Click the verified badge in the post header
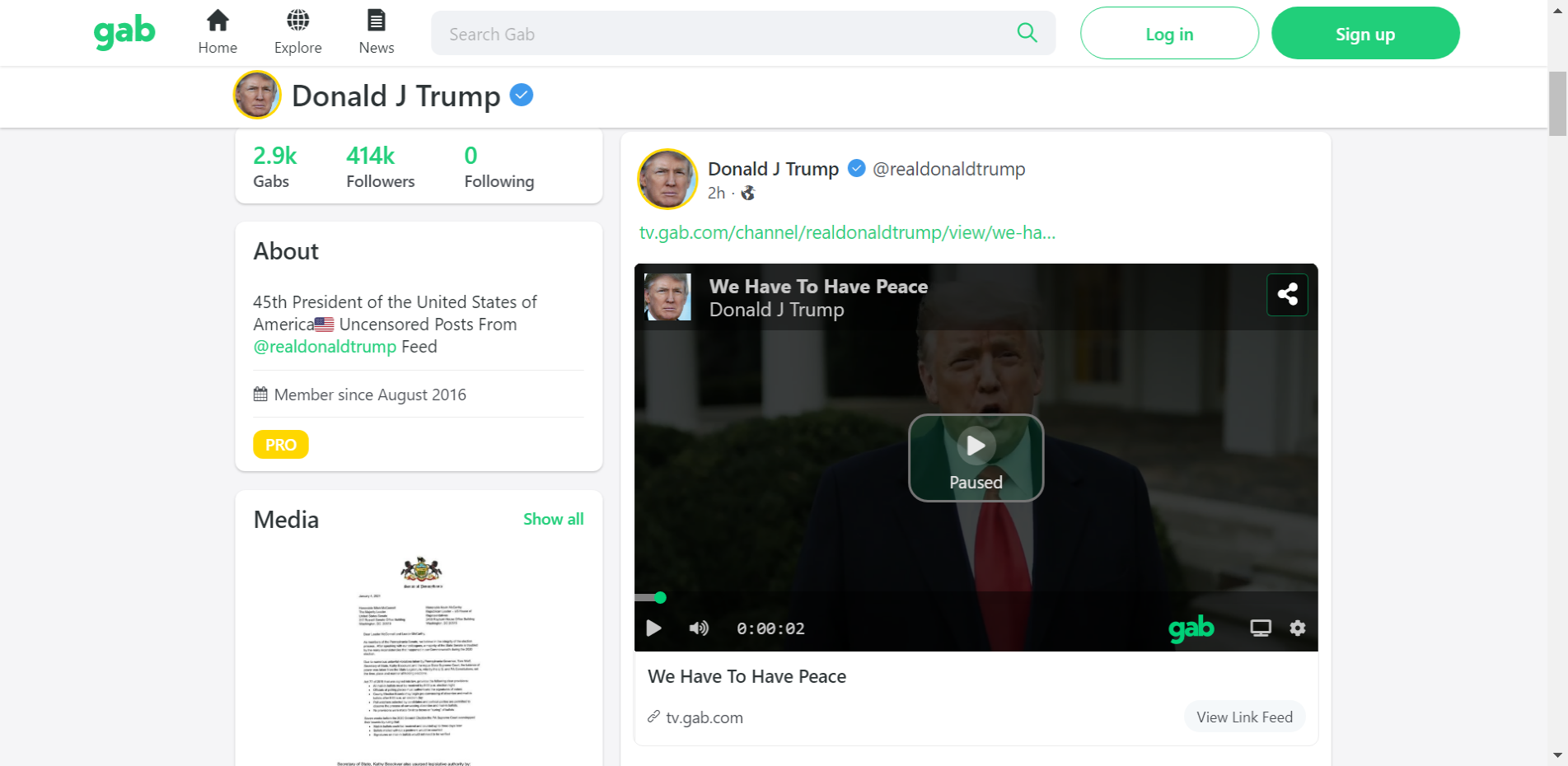Image resolution: width=1568 pixels, height=766 pixels. tap(857, 169)
